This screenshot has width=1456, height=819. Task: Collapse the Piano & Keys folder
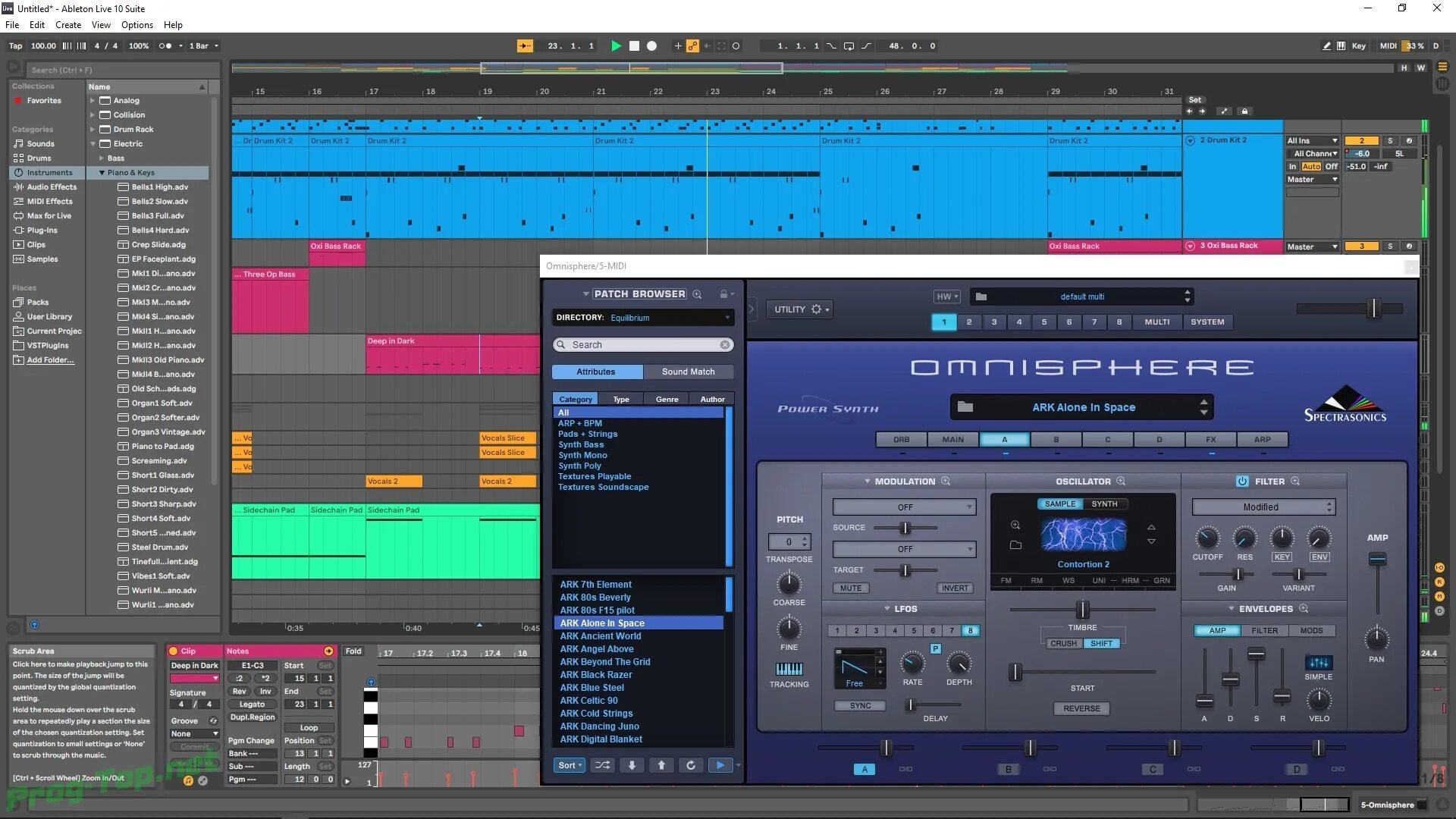coord(102,173)
